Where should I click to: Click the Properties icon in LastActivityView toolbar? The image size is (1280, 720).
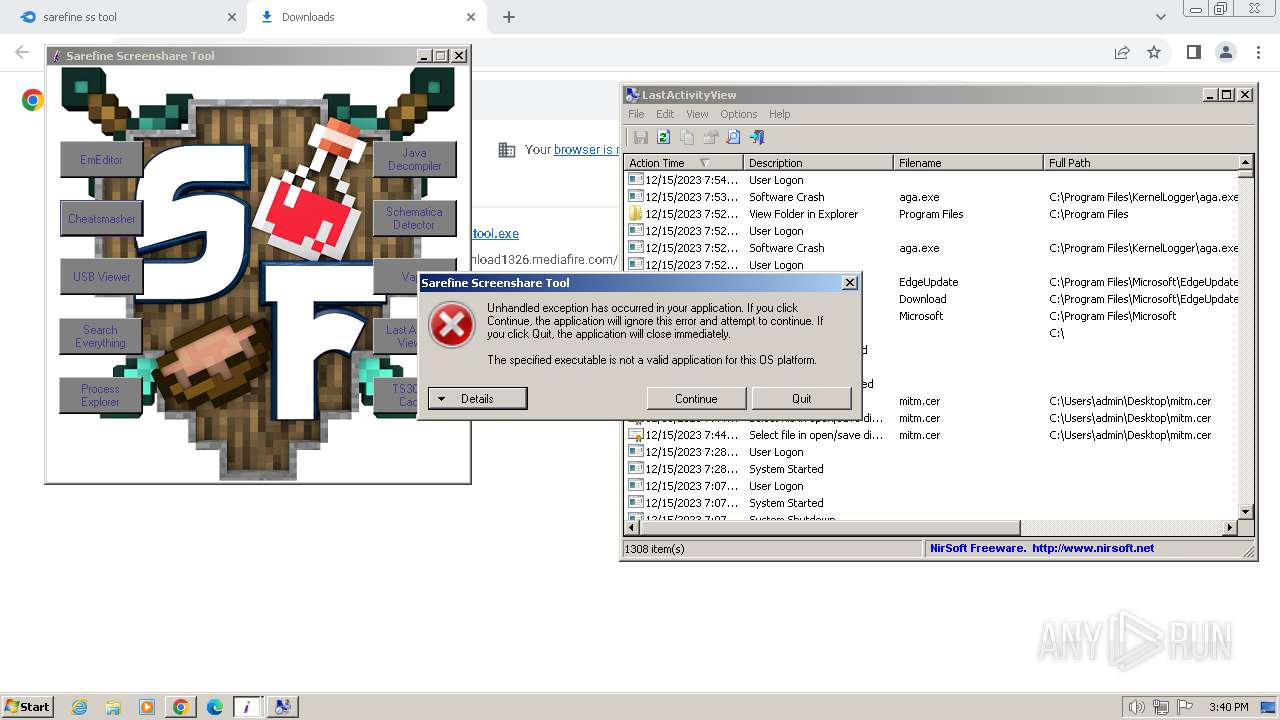pyautogui.click(x=711, y=137)
